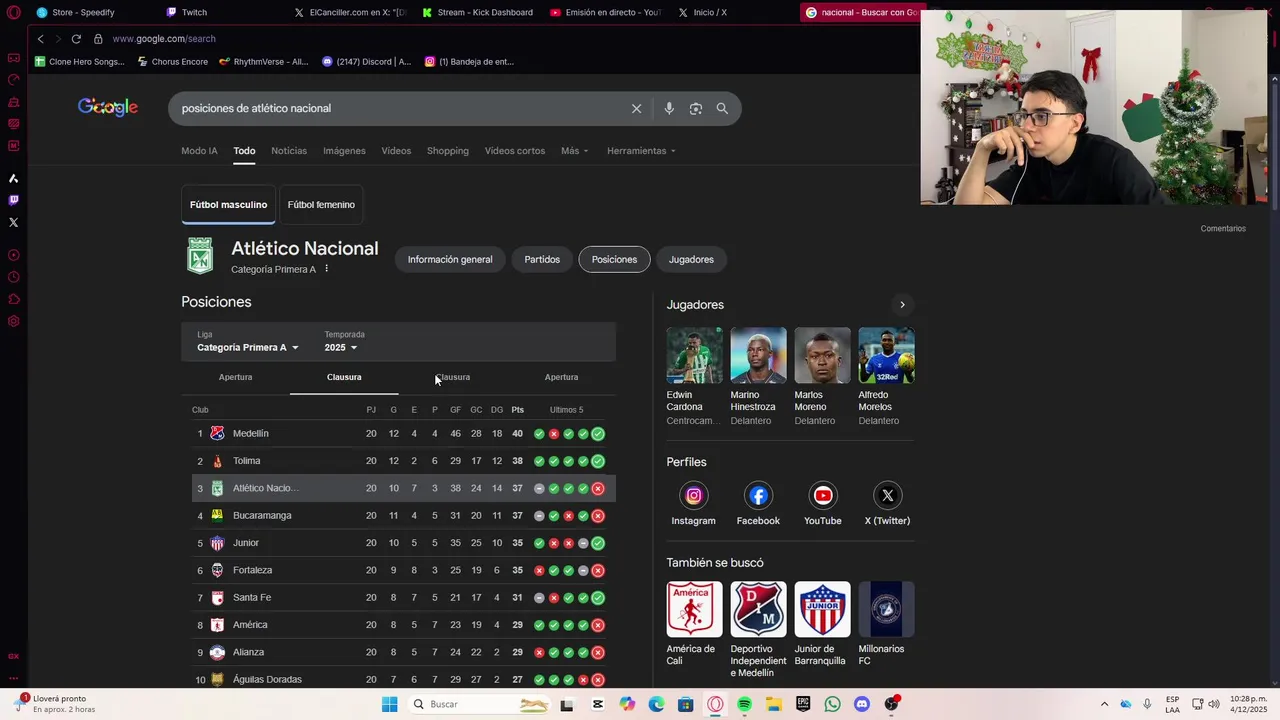This screenshot has height=720, width=1280.
Task: Click the Windows taskbar Buscar search box
Action: 480,704
